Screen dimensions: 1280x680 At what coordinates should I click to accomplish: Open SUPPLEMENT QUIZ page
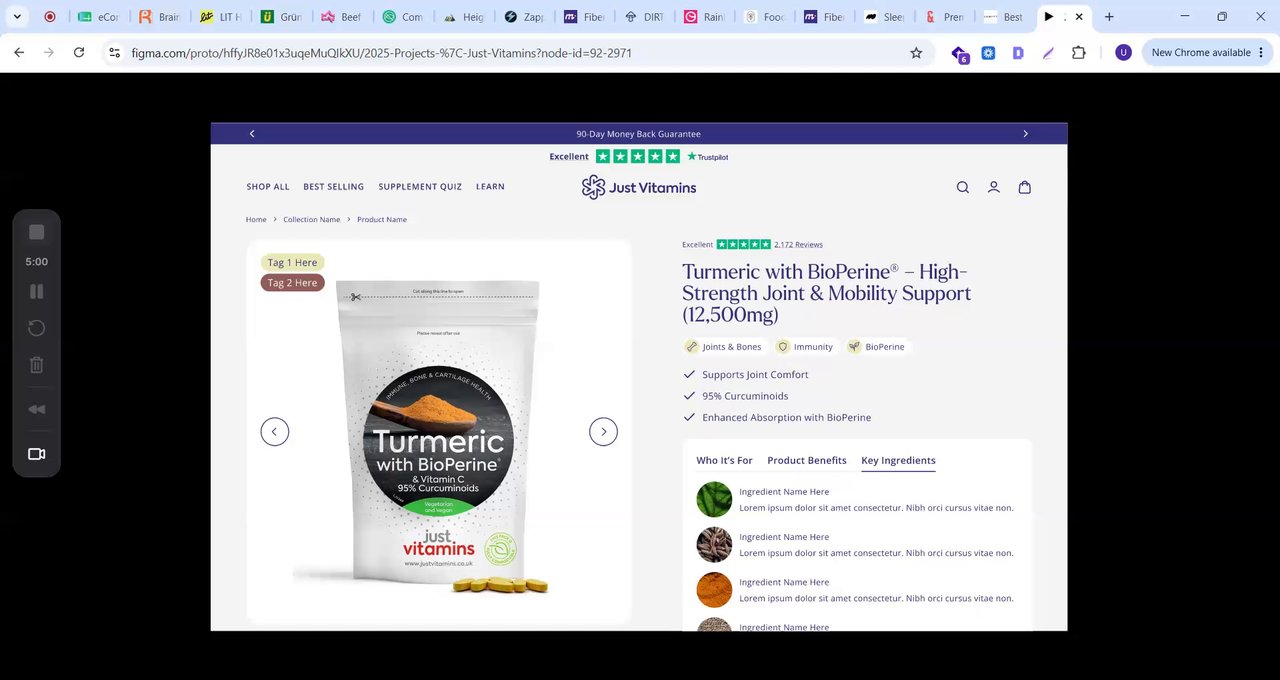pyautogui.click(x=420, y=187)
